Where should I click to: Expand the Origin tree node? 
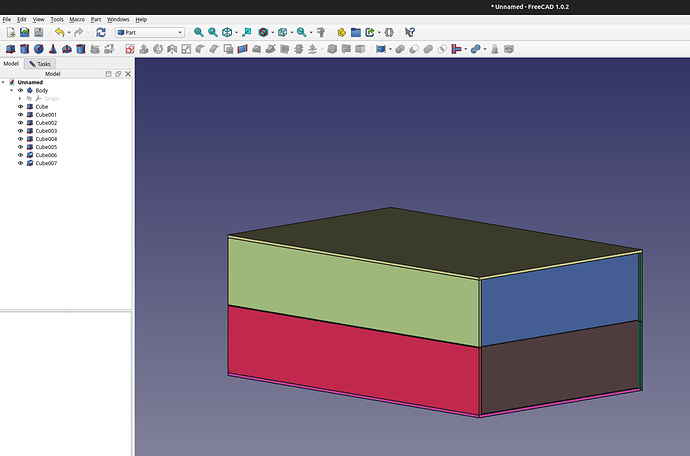[x=19, y=99]
